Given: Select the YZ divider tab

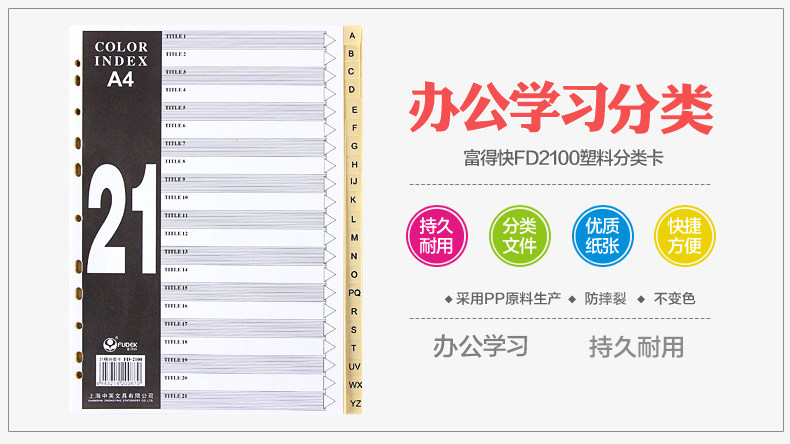Looking at the screenshot, I should coord(355,404).
